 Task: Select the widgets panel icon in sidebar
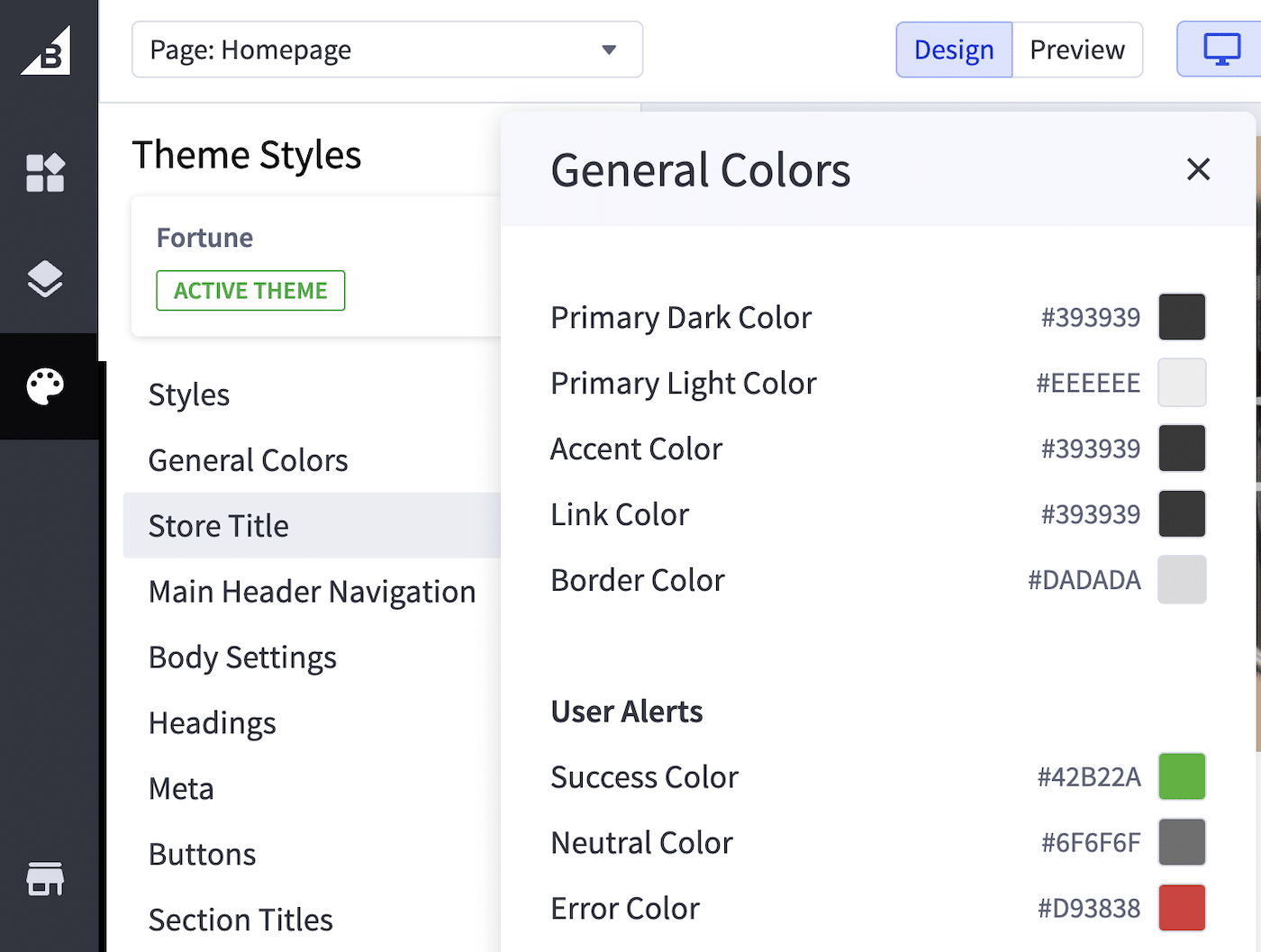47,171
